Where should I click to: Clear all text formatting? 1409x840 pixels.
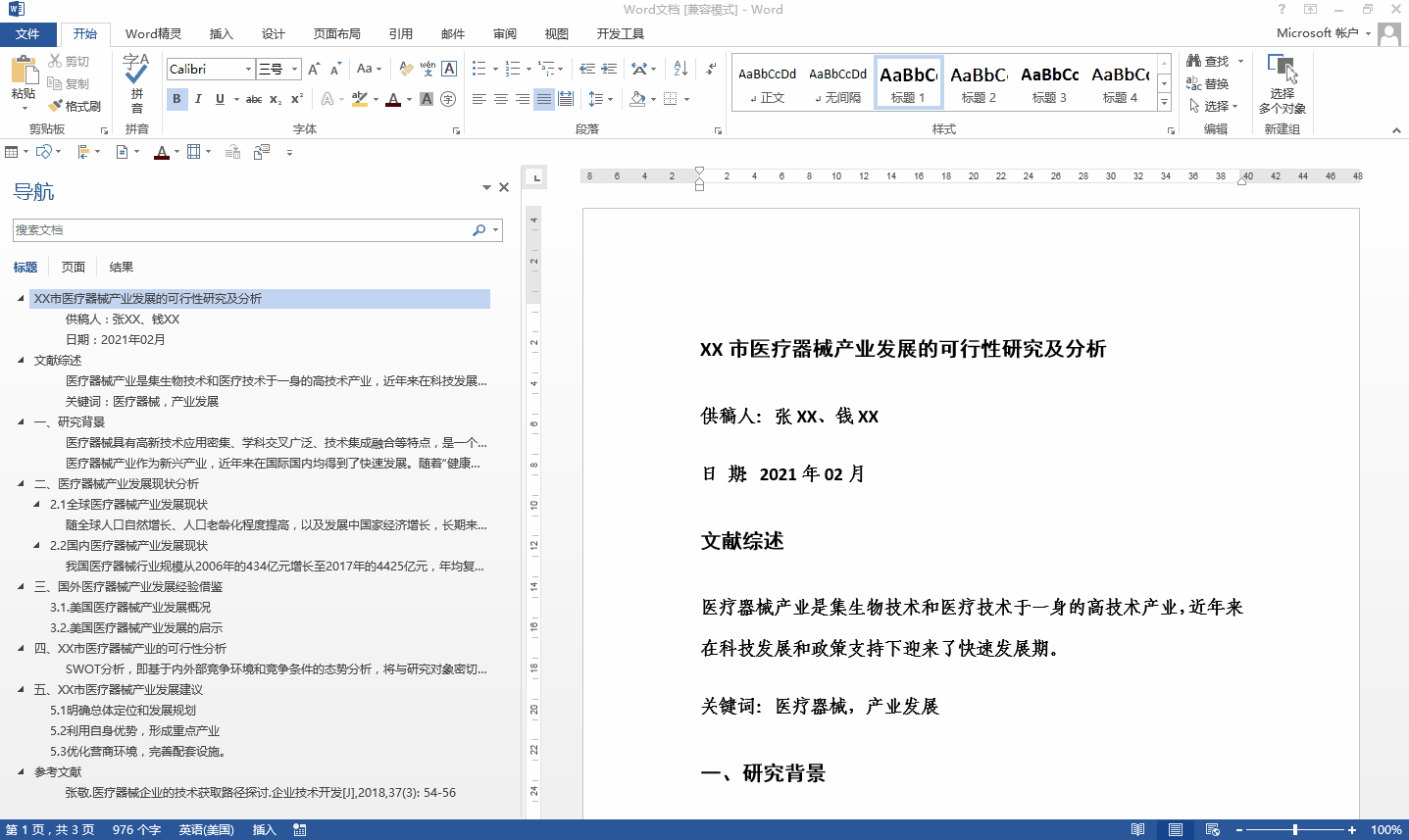click(405, 69)
